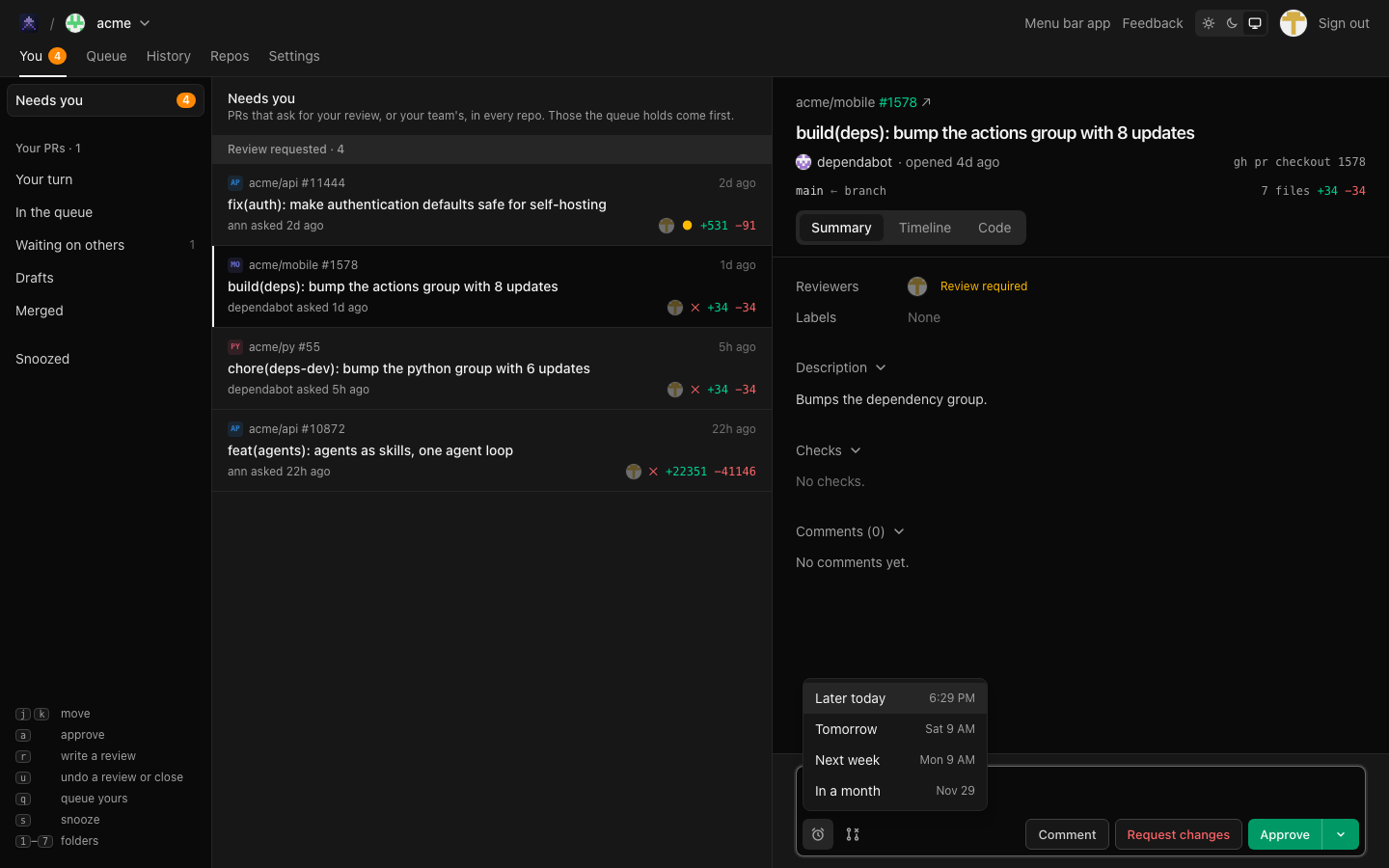This screenshot has width=1389, height=868.
Task: Open the Approve options dropdown arrow
Action: tap(1341, 834)
